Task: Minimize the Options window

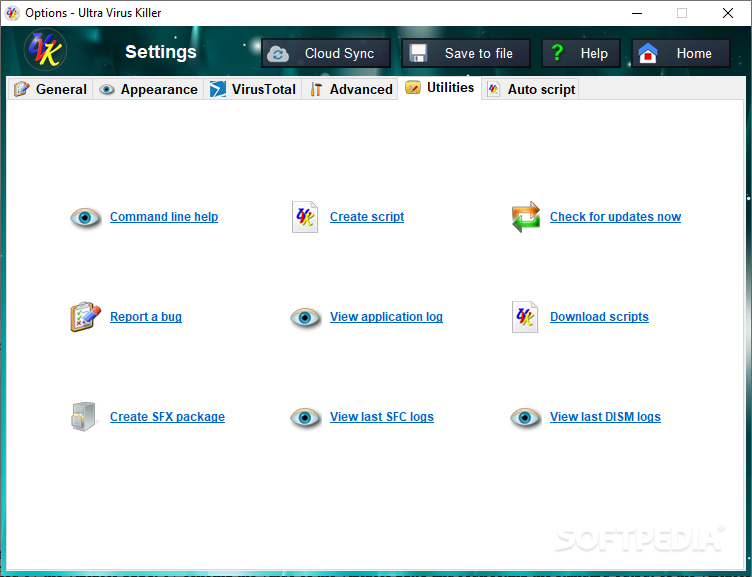Action: coord(637,13)
